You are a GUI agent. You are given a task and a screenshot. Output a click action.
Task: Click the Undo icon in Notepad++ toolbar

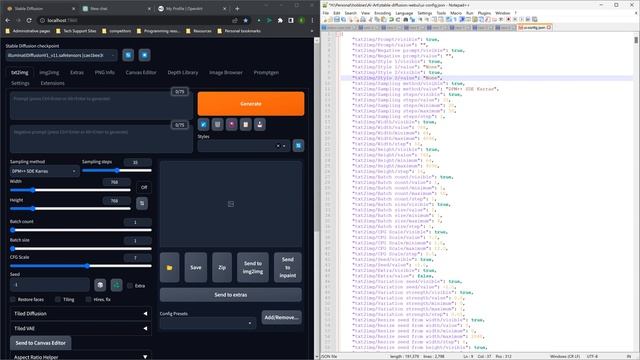(391, 19)
